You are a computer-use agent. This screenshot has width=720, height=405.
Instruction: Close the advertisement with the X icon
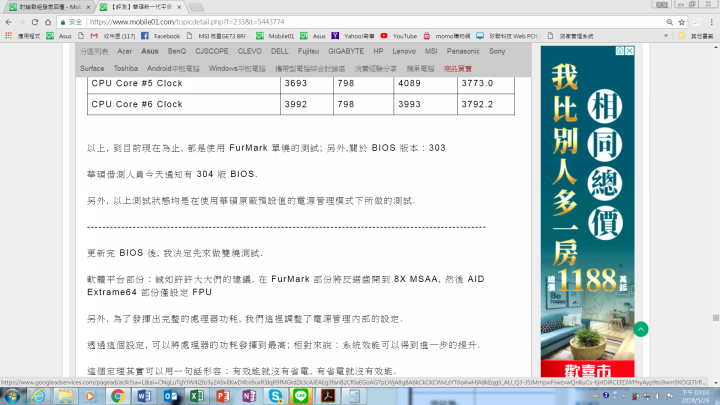(630, 51)
